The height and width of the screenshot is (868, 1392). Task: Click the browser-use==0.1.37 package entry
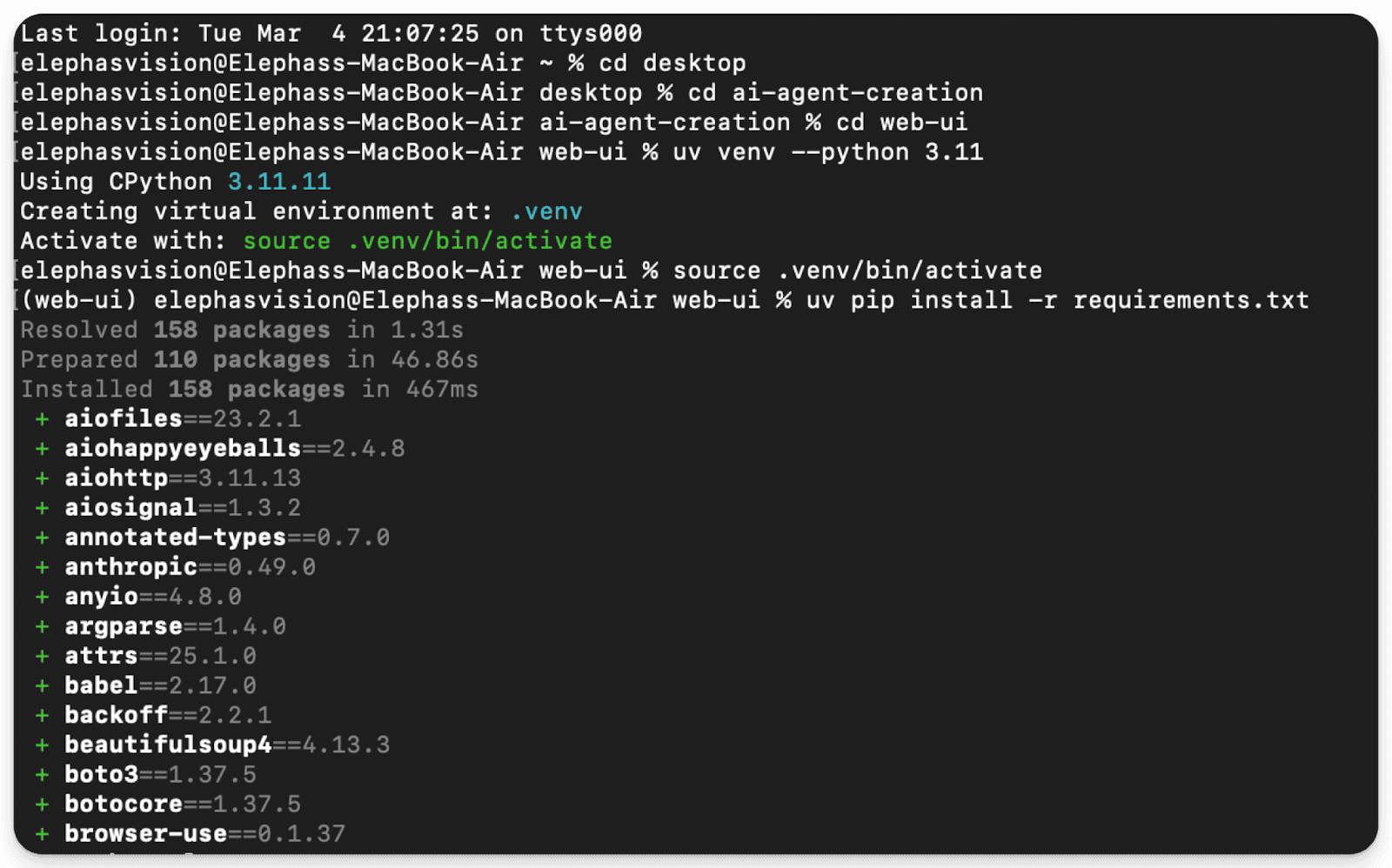(204, 834)
